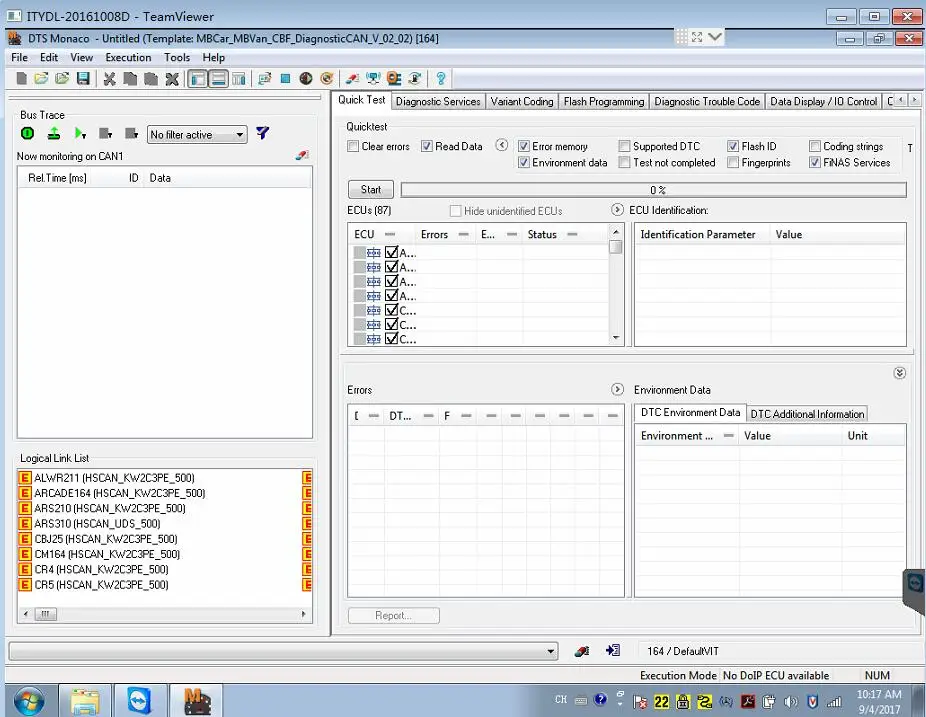The image size is (926, 717).
Task: Click the Cut scissors toolbar icon
Action: coord(110,79)
